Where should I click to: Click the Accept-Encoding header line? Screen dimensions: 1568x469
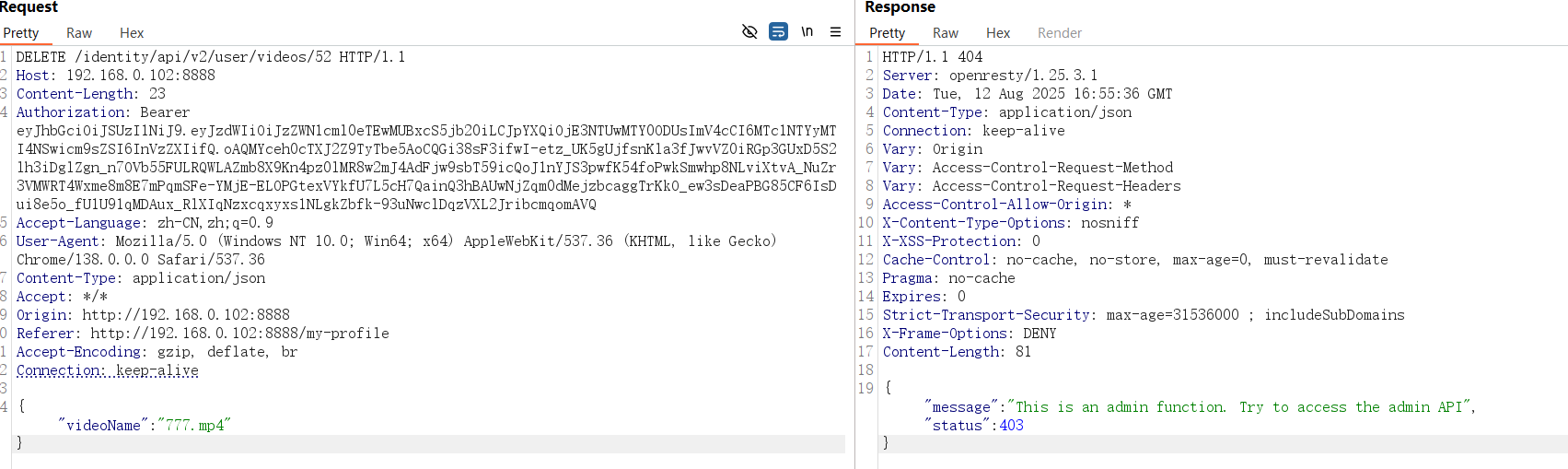click(157, 352)
